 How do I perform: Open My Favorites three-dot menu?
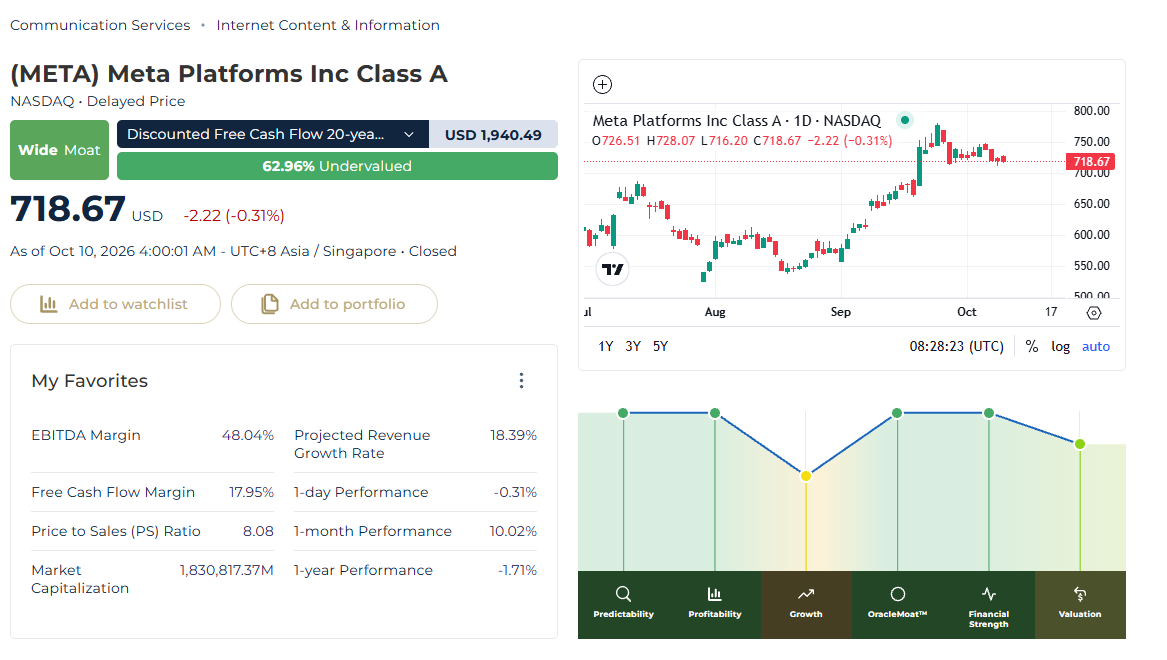[x=521, y=381]
